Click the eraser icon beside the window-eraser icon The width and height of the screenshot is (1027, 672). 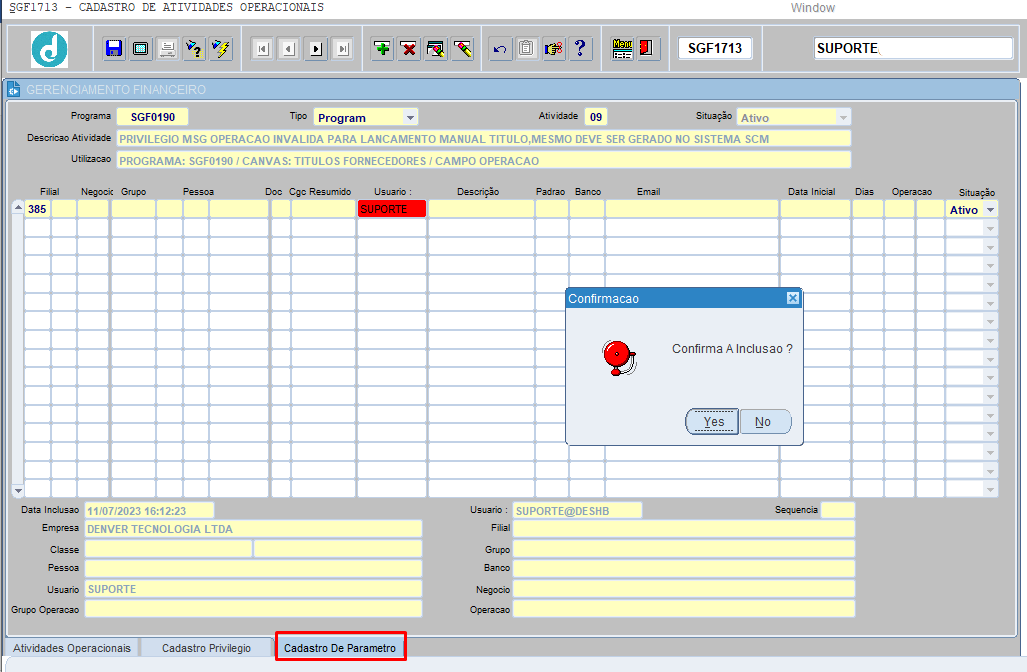coord(462,48)
